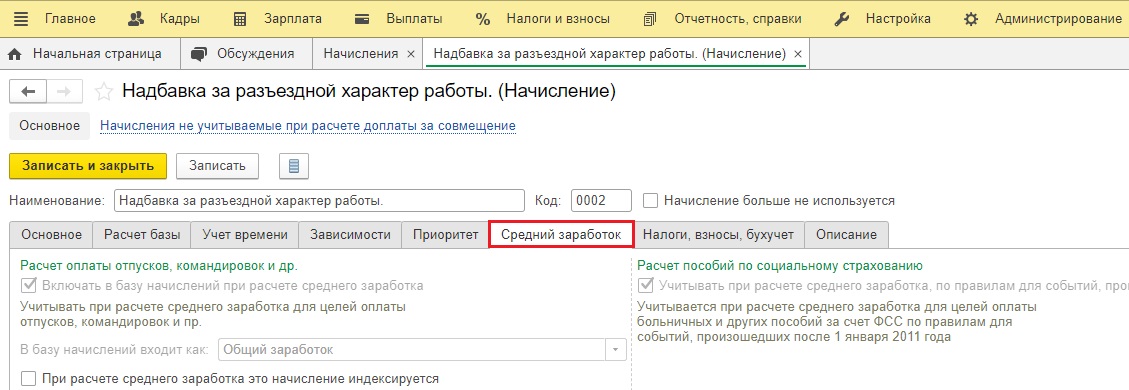Image resolution: width=1129 pixels, height=390 pixels.
Task: Click the Наименование input field
Action: pyautogui.click(x=320, y=201)
